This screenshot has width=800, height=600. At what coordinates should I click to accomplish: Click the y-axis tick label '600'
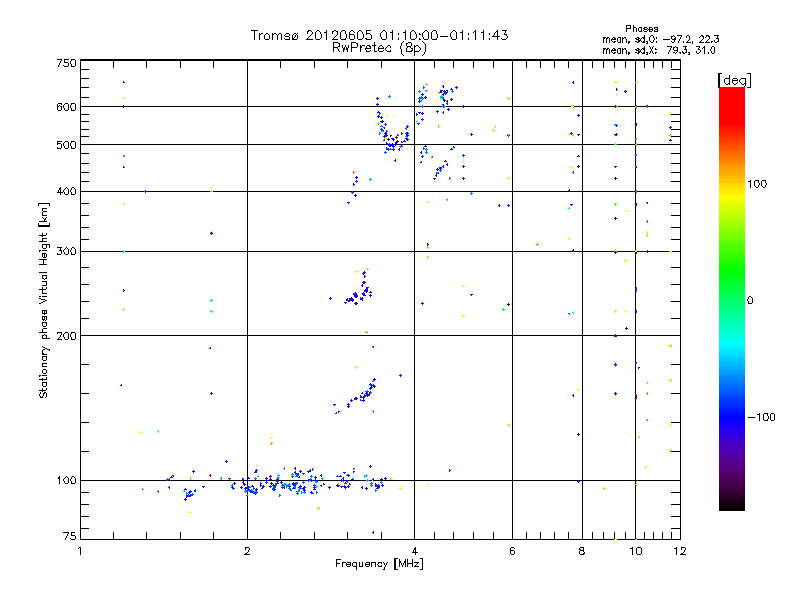coord(66,107)
